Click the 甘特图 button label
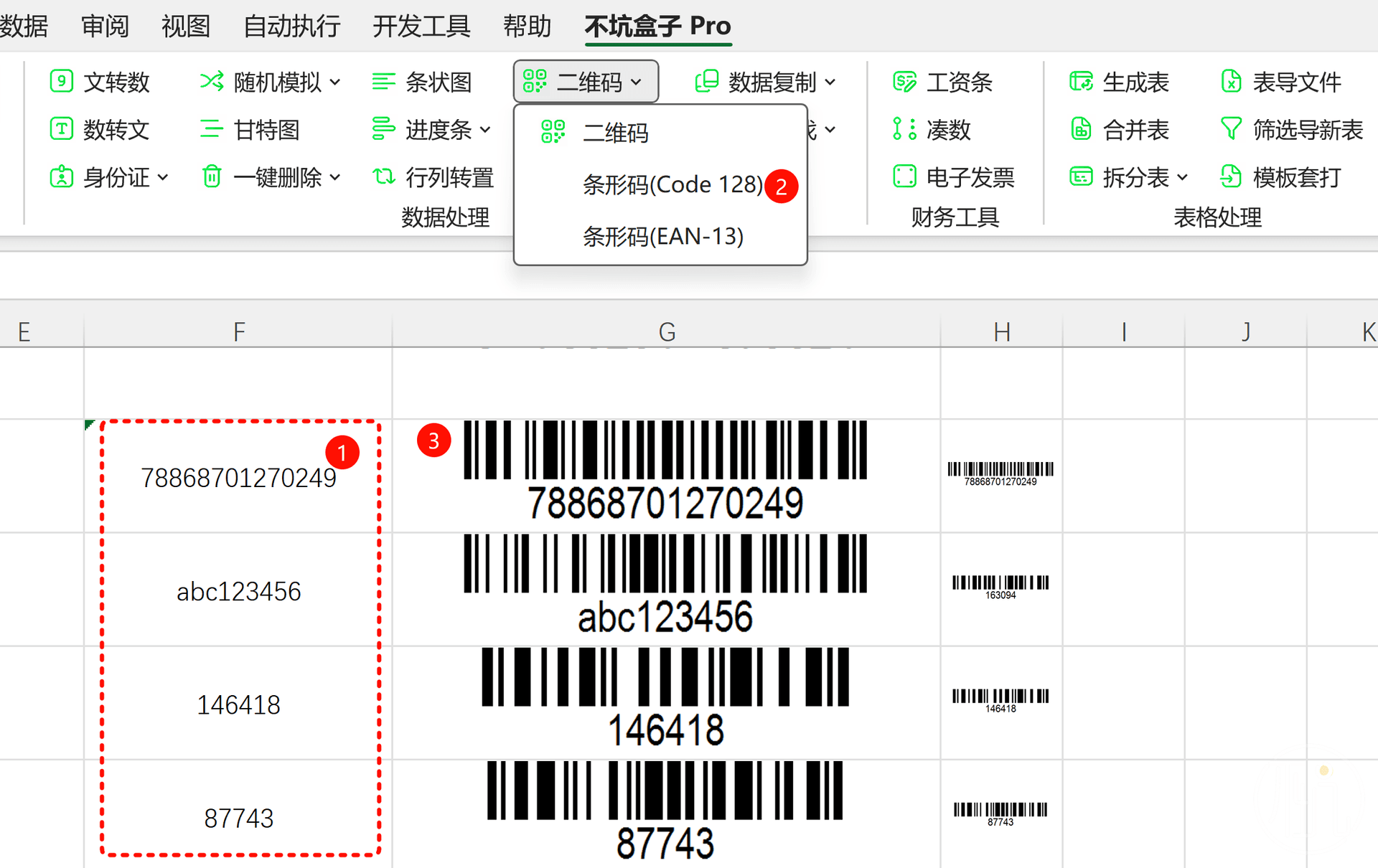The image size is (1378, 868). point(266,130)
